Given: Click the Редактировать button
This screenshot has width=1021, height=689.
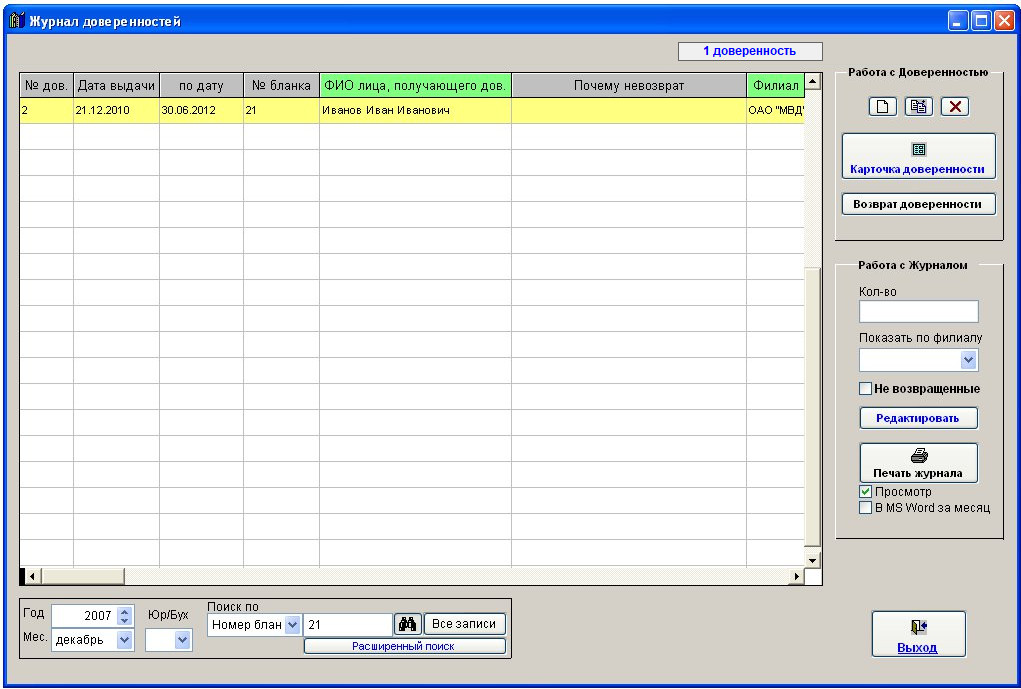Looking at the screenshot, I should point(918,418).
